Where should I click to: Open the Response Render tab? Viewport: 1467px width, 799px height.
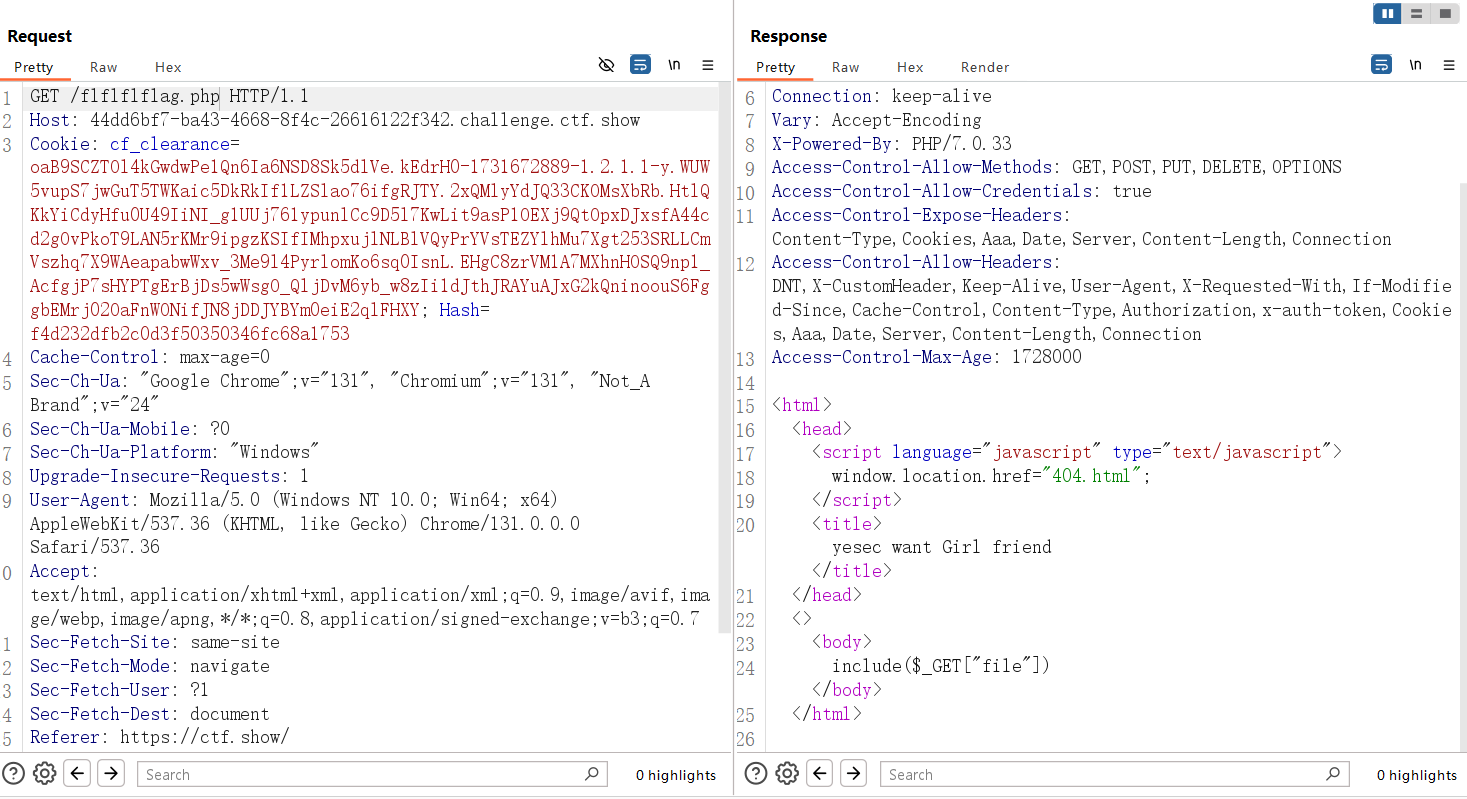(x=985, y=67)
